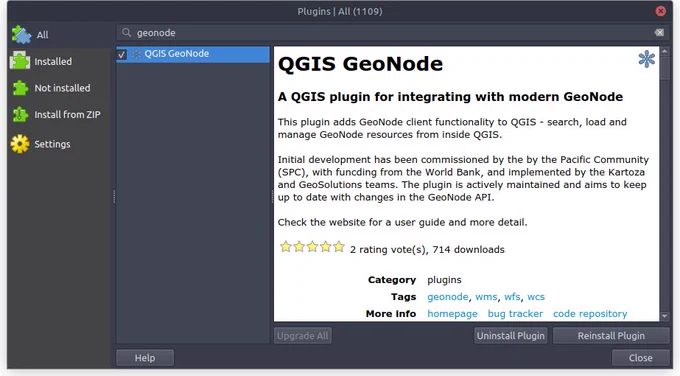
Task: Open the code repository link
Action: 590,314
